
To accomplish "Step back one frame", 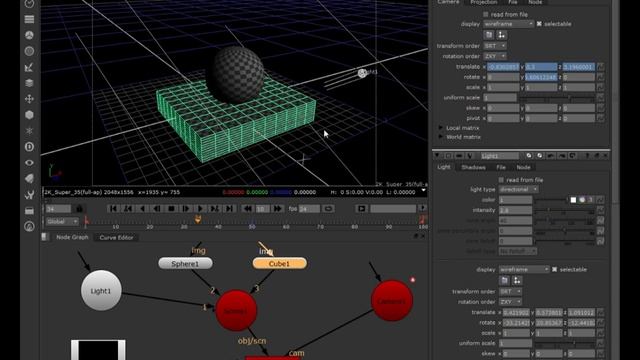I will 157,209.
